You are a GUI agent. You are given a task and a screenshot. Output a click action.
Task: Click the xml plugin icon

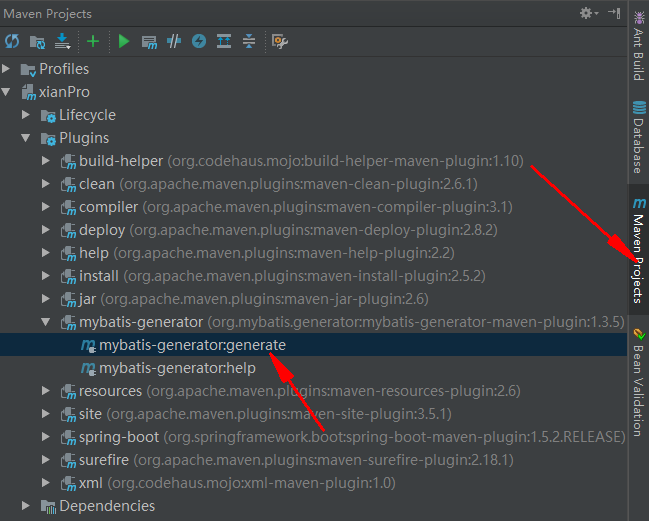(x=68, y=484)
